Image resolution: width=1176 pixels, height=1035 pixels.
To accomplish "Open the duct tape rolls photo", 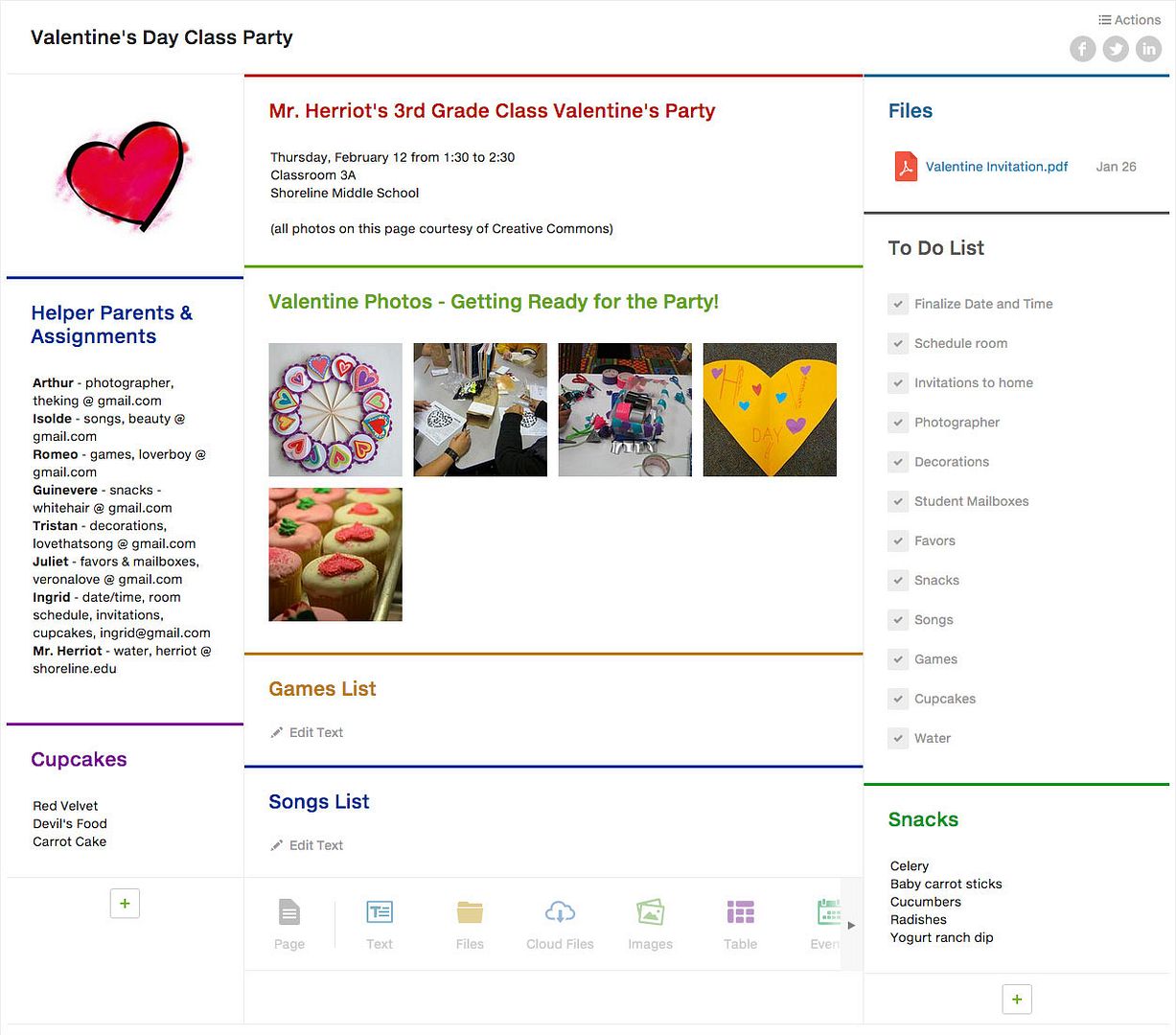I will tap(625, 410).
